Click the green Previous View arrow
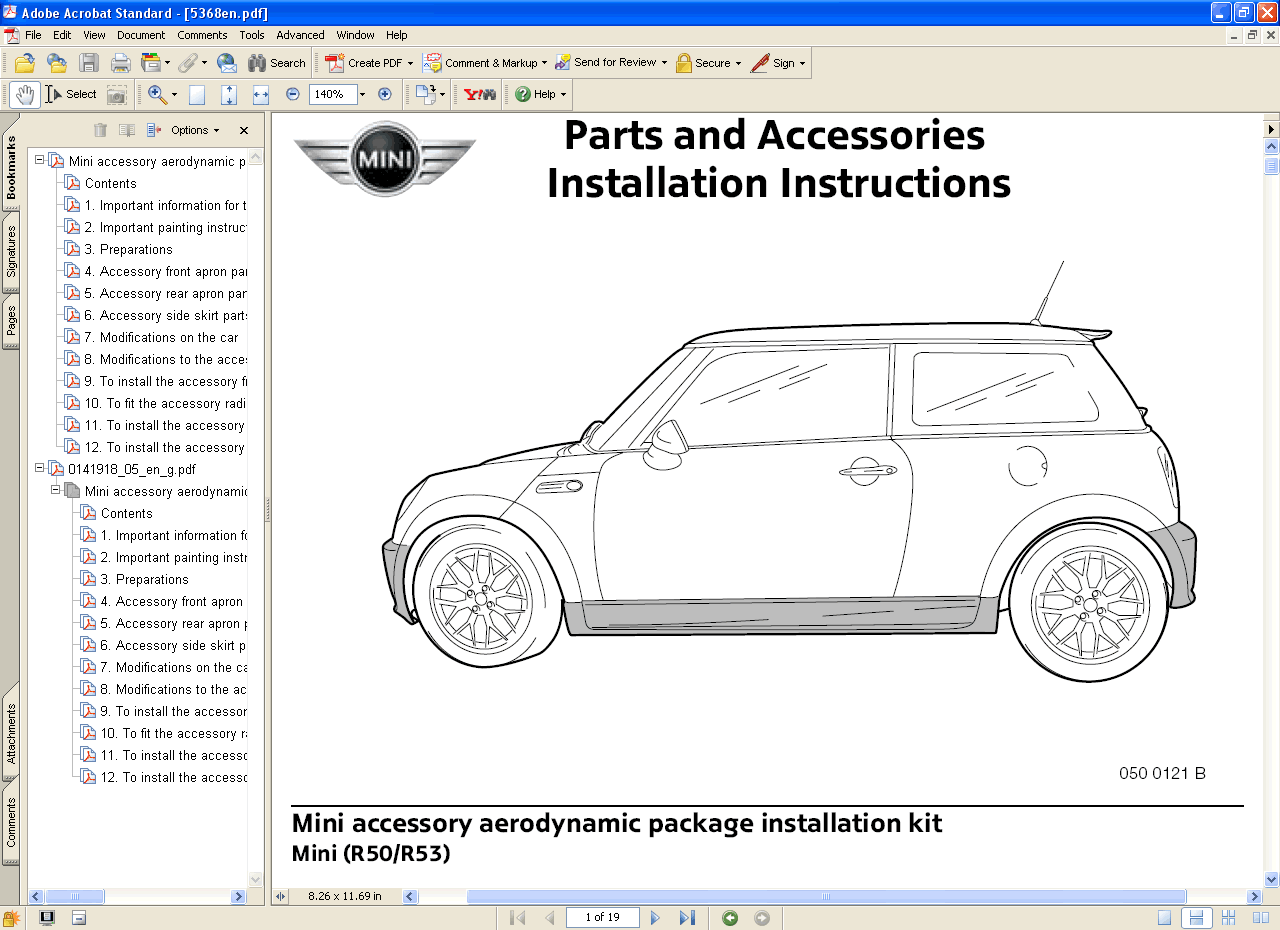 click(x=730, y=918)
